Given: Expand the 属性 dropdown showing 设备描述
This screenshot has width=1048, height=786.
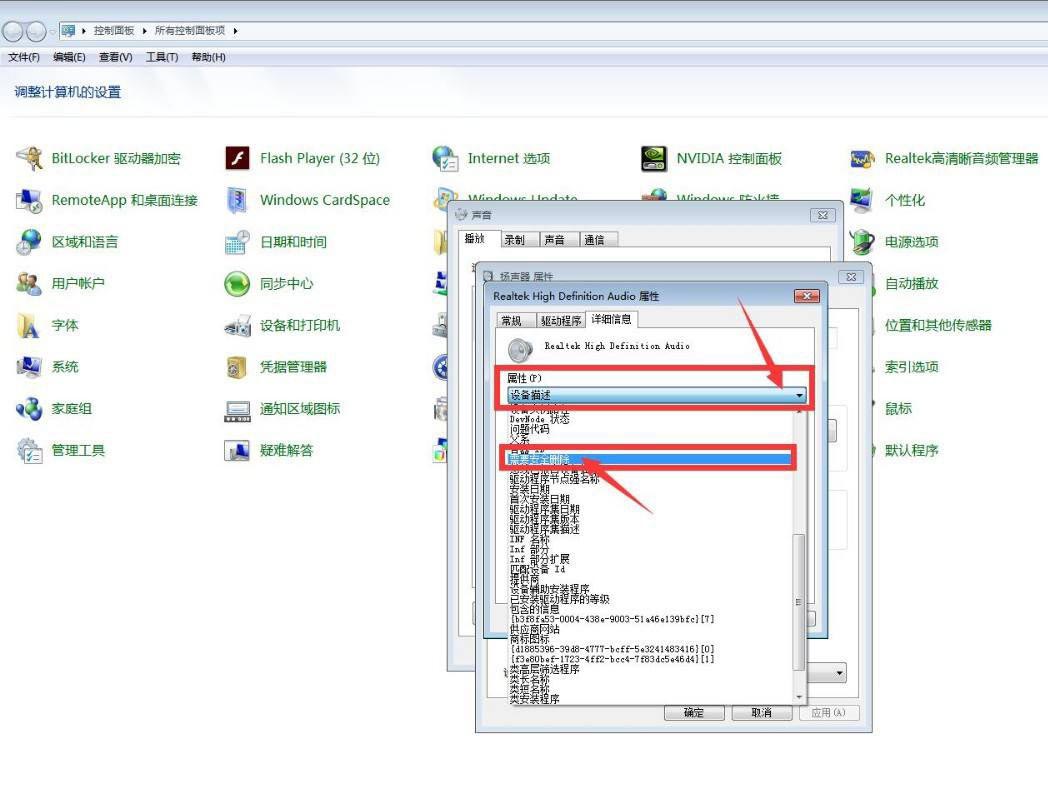Looking at the screenshot, I should pos(798,396).
